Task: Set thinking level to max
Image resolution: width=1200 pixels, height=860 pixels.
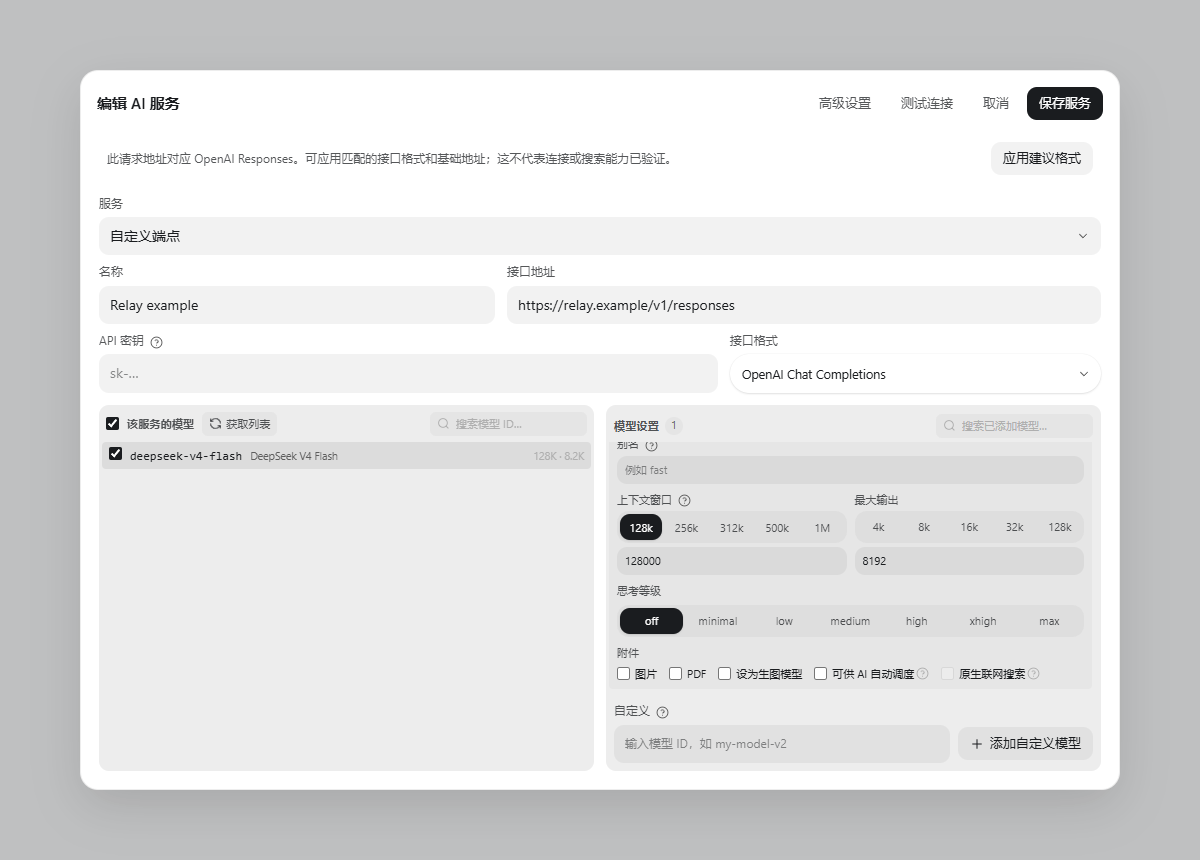Action: (x=1049, y=621)
